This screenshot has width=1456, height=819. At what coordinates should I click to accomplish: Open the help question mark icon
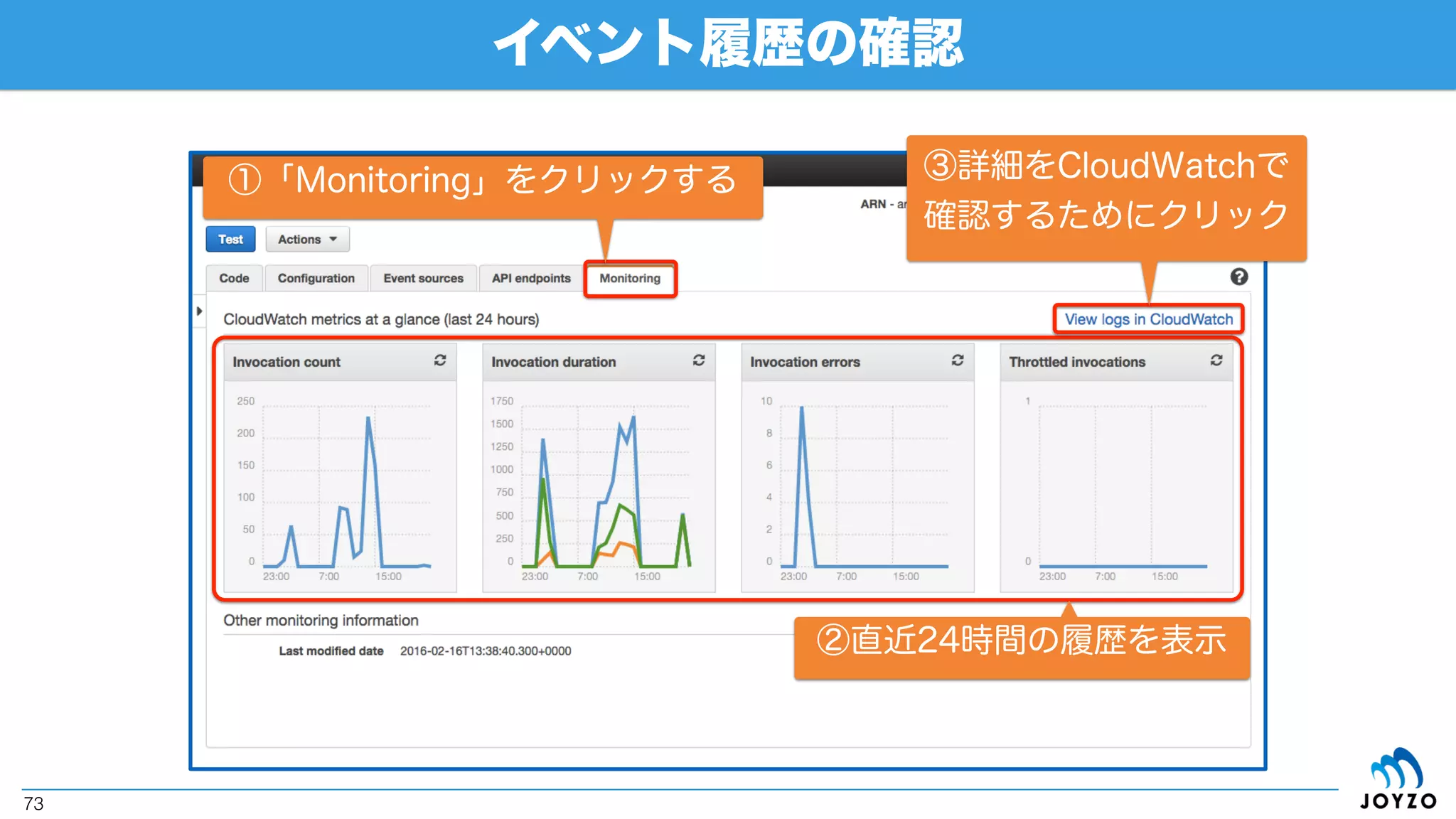(x=1239, y=277)
